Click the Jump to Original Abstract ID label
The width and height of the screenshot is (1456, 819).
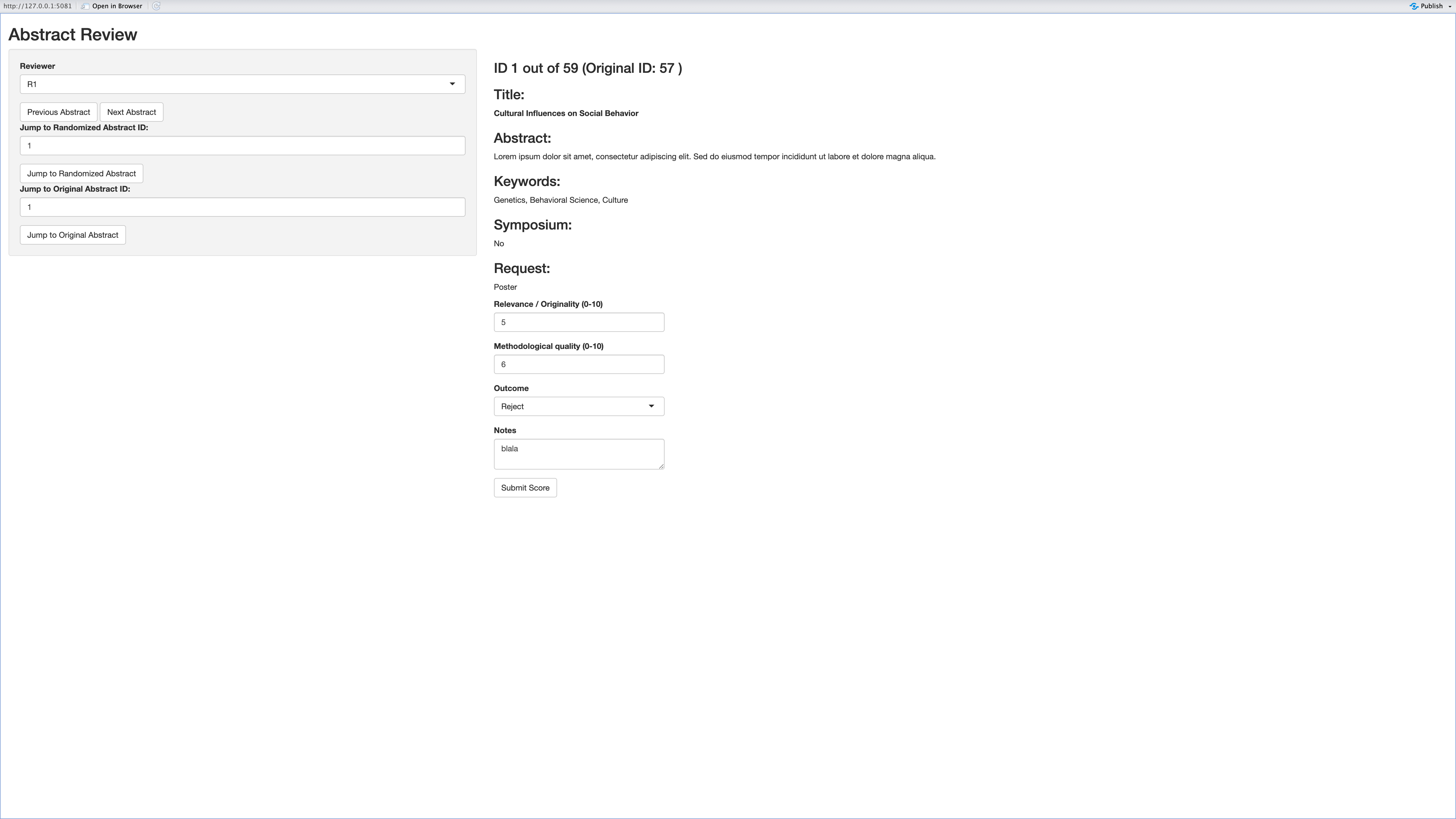(75, 189)
